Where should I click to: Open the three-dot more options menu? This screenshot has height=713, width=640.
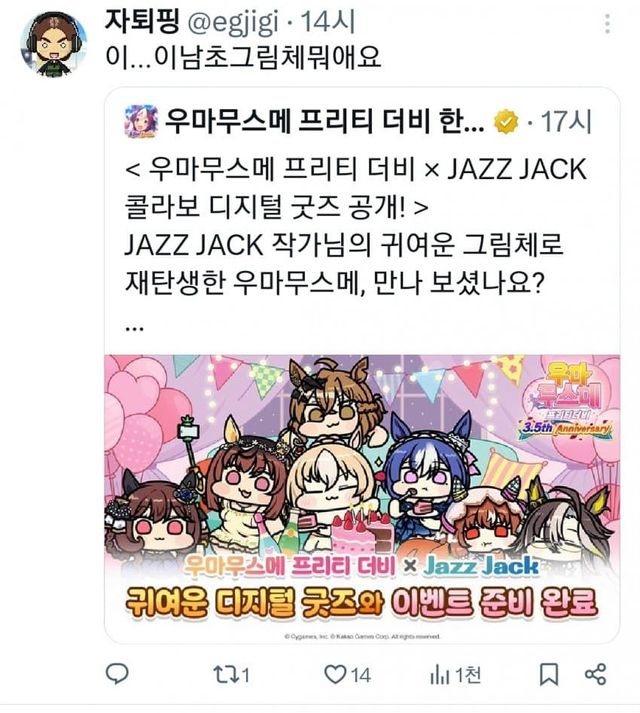click(607, 24)
